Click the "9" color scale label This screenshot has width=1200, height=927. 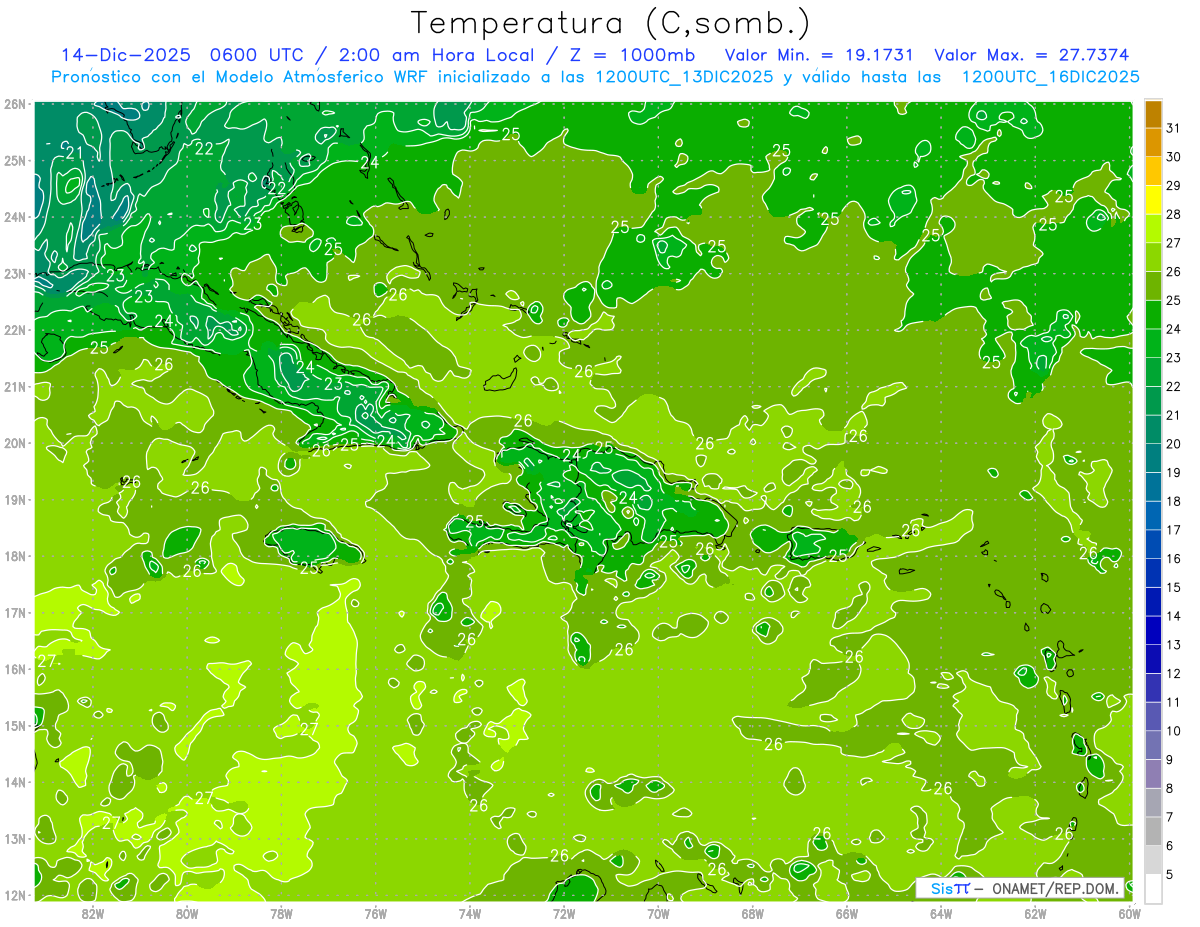point(1170,760)
